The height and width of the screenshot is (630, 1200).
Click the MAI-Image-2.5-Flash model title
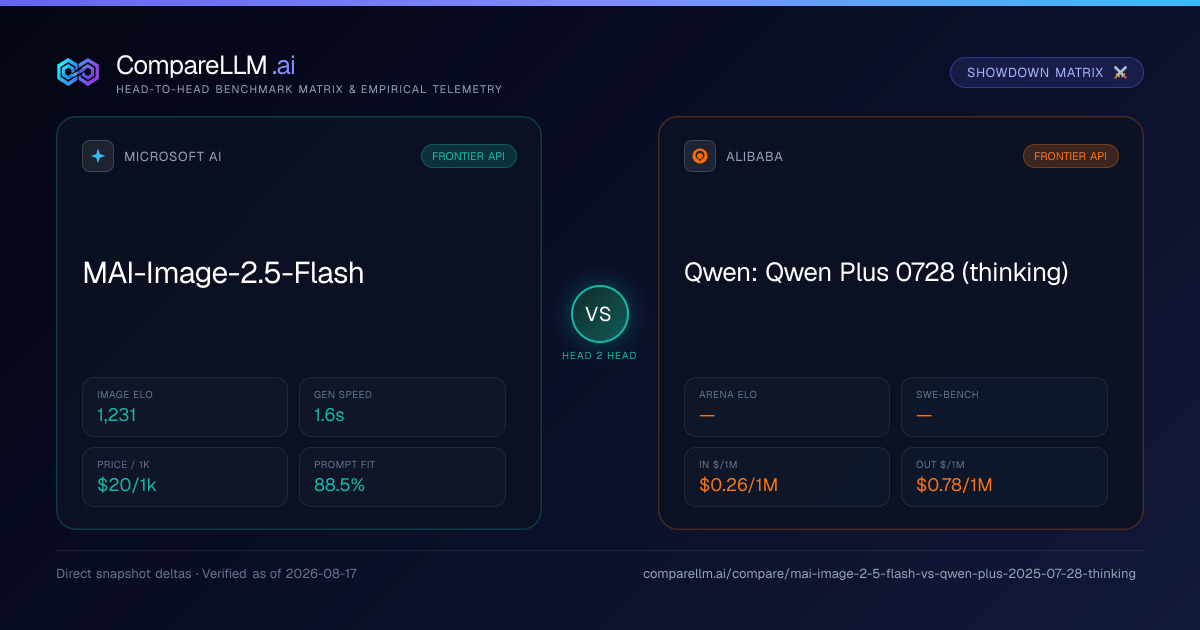point(223,273)
